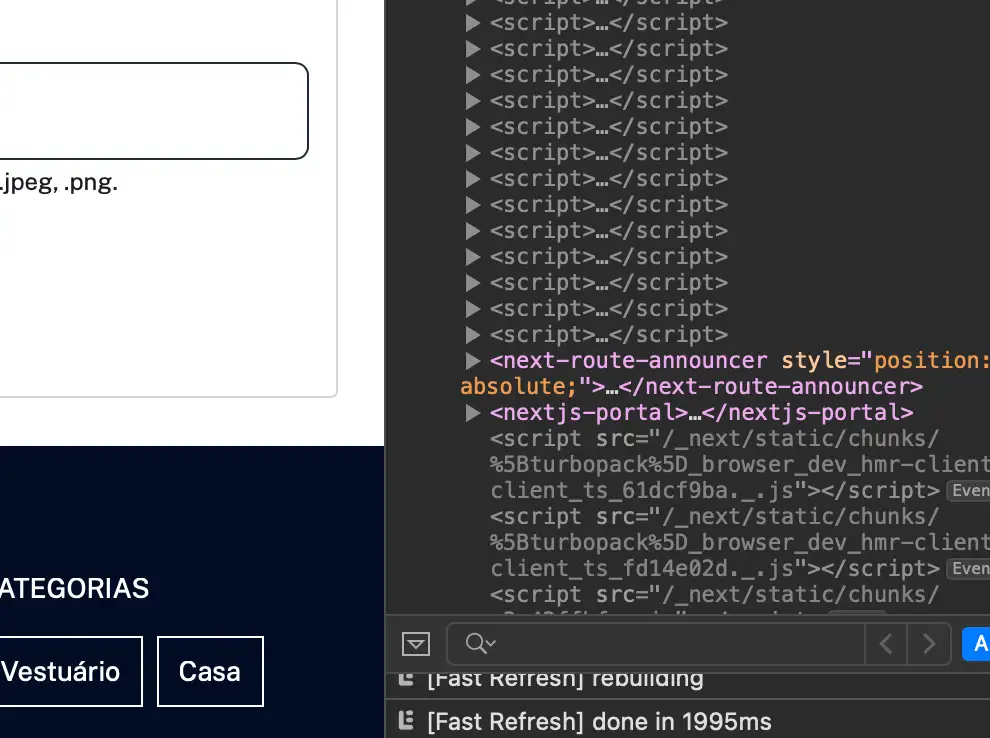Viewport: 990px width, 738px height.
Task: Click log icon beside Fast Refresh rebuilding
Action: pos(406,679)
